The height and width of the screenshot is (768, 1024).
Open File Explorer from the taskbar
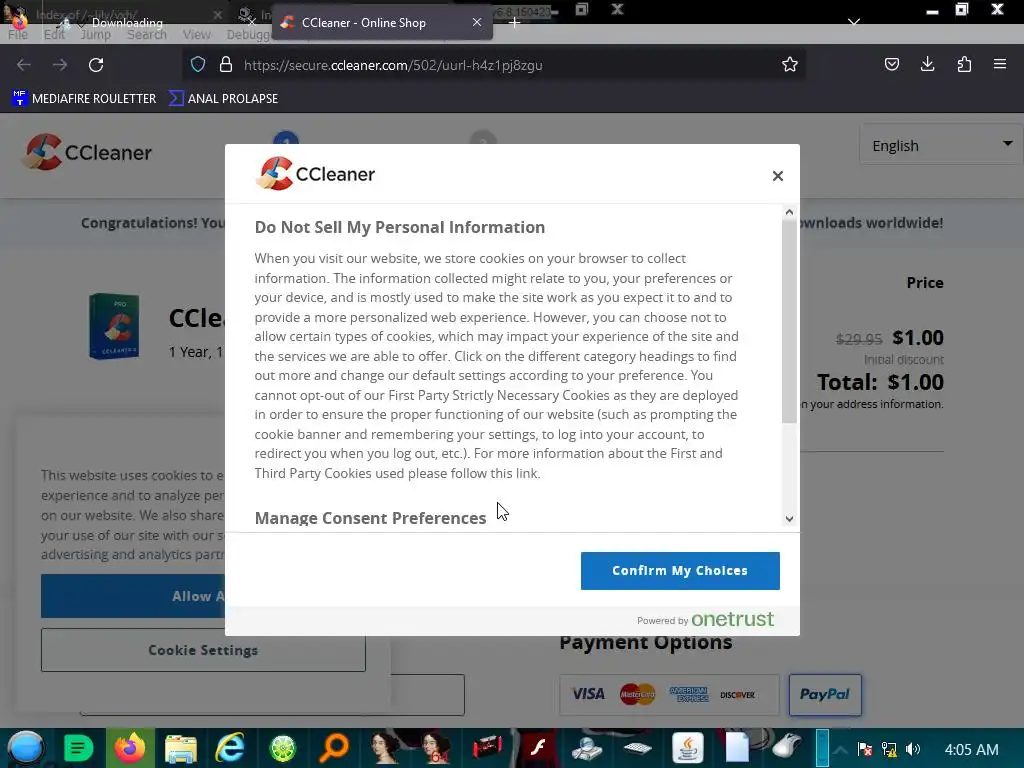(x=181, y=748)
